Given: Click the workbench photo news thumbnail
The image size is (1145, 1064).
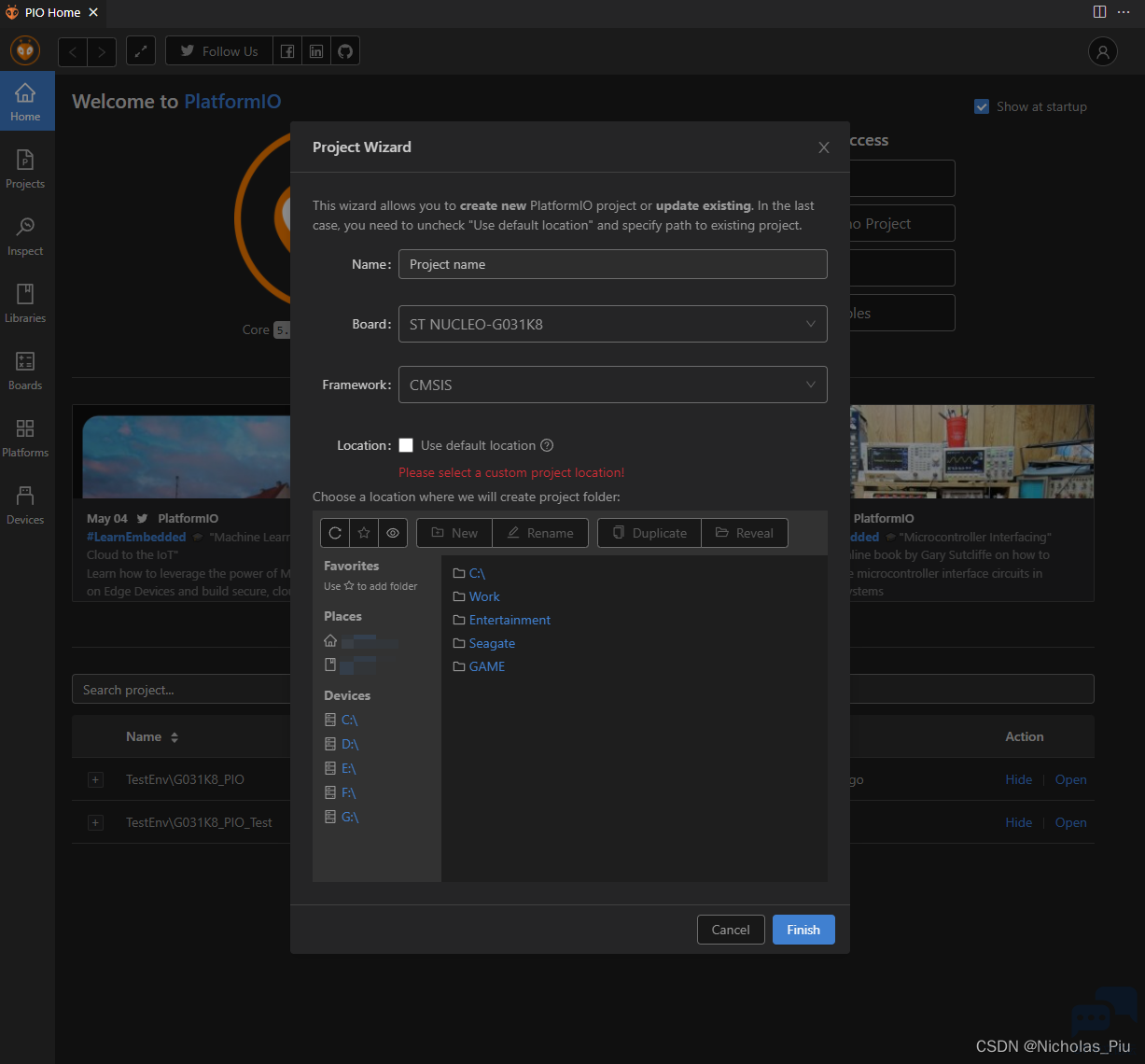Looking at the screenshot, I should (971, 452).
